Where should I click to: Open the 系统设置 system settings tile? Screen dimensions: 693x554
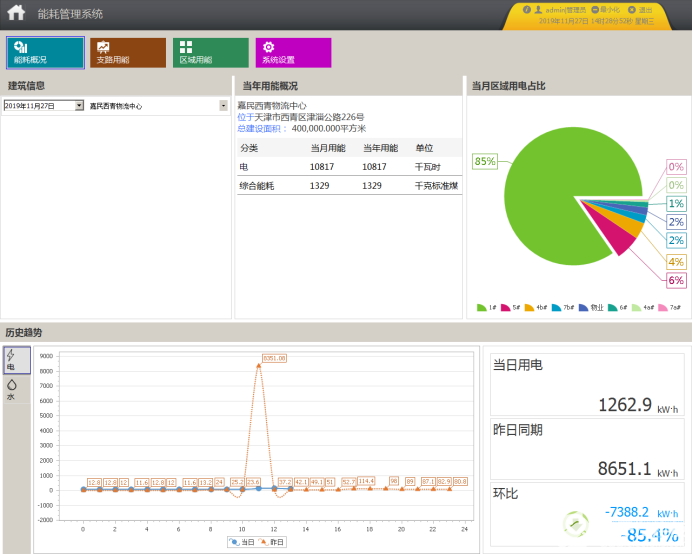point(293,53)
